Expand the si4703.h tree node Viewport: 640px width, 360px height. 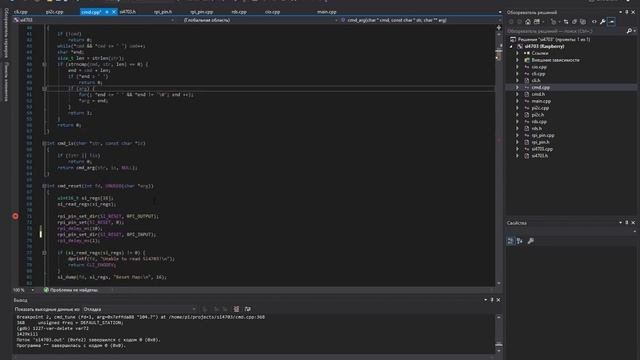pos(517,156)
